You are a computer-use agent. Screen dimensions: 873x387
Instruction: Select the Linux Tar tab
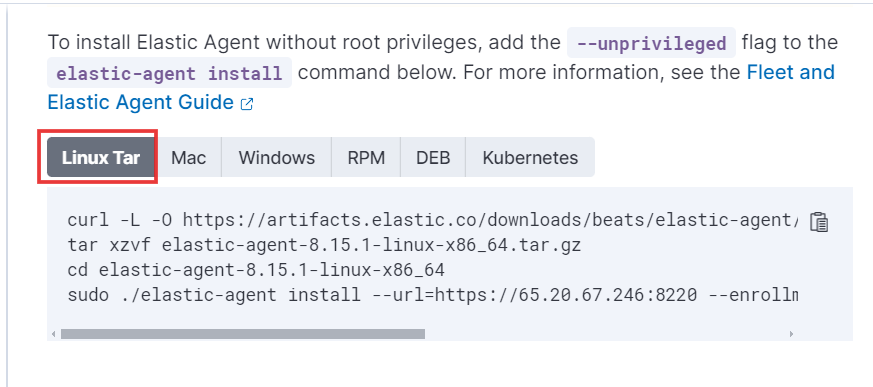pos(101,158)
